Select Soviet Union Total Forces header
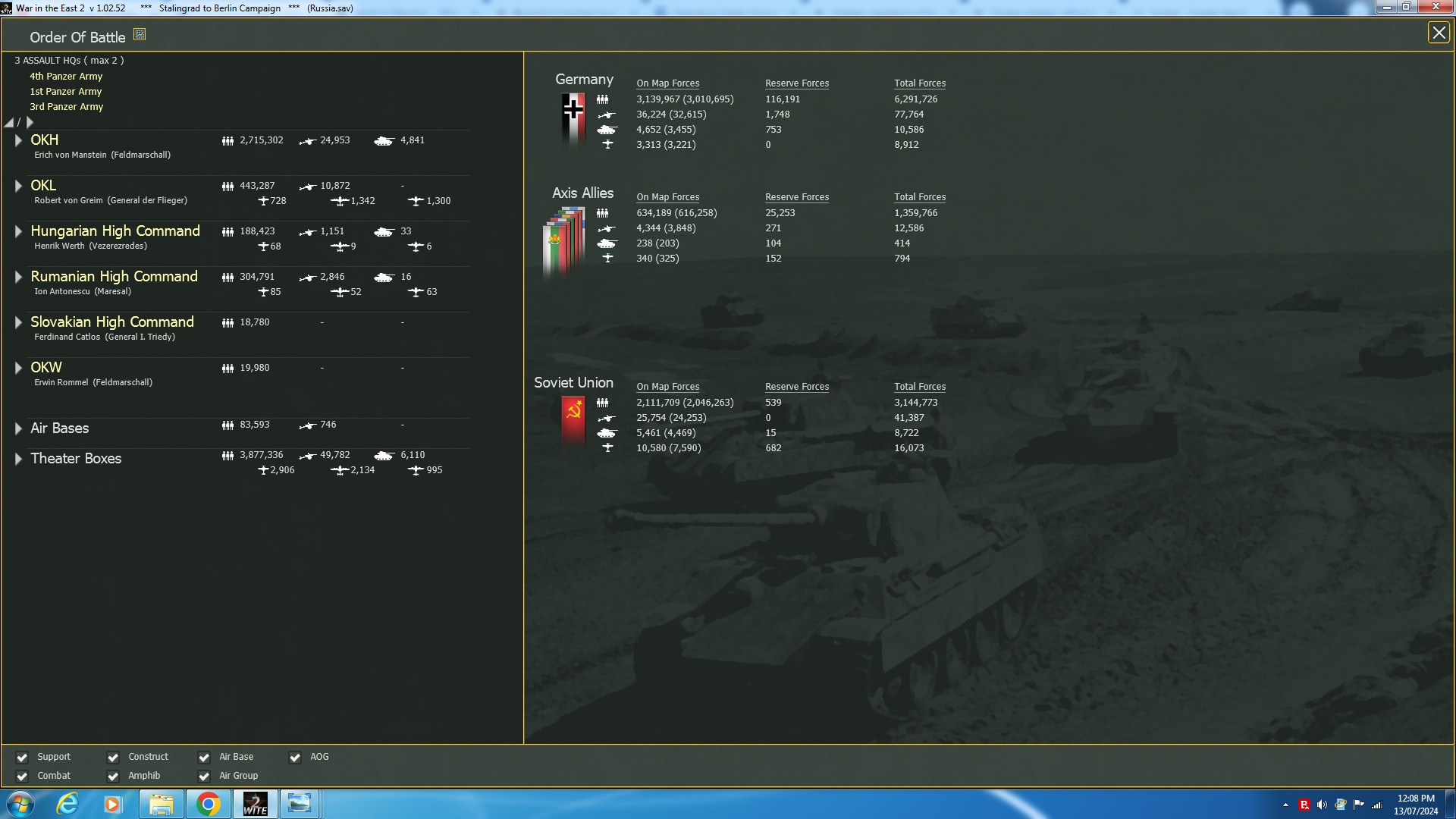The image size is (1456, 819). pyautogui.click(x=919, y=387)
